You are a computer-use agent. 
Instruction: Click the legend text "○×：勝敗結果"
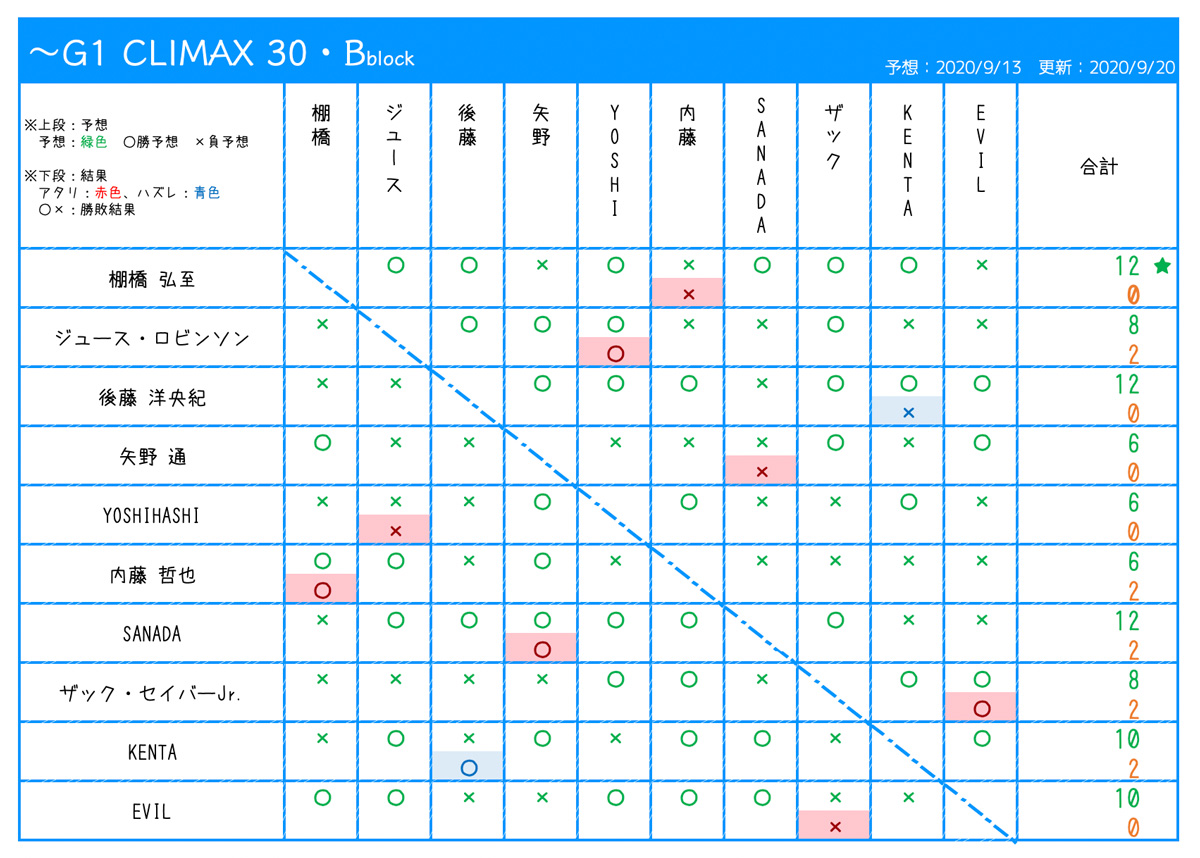[x=87, y=210]
